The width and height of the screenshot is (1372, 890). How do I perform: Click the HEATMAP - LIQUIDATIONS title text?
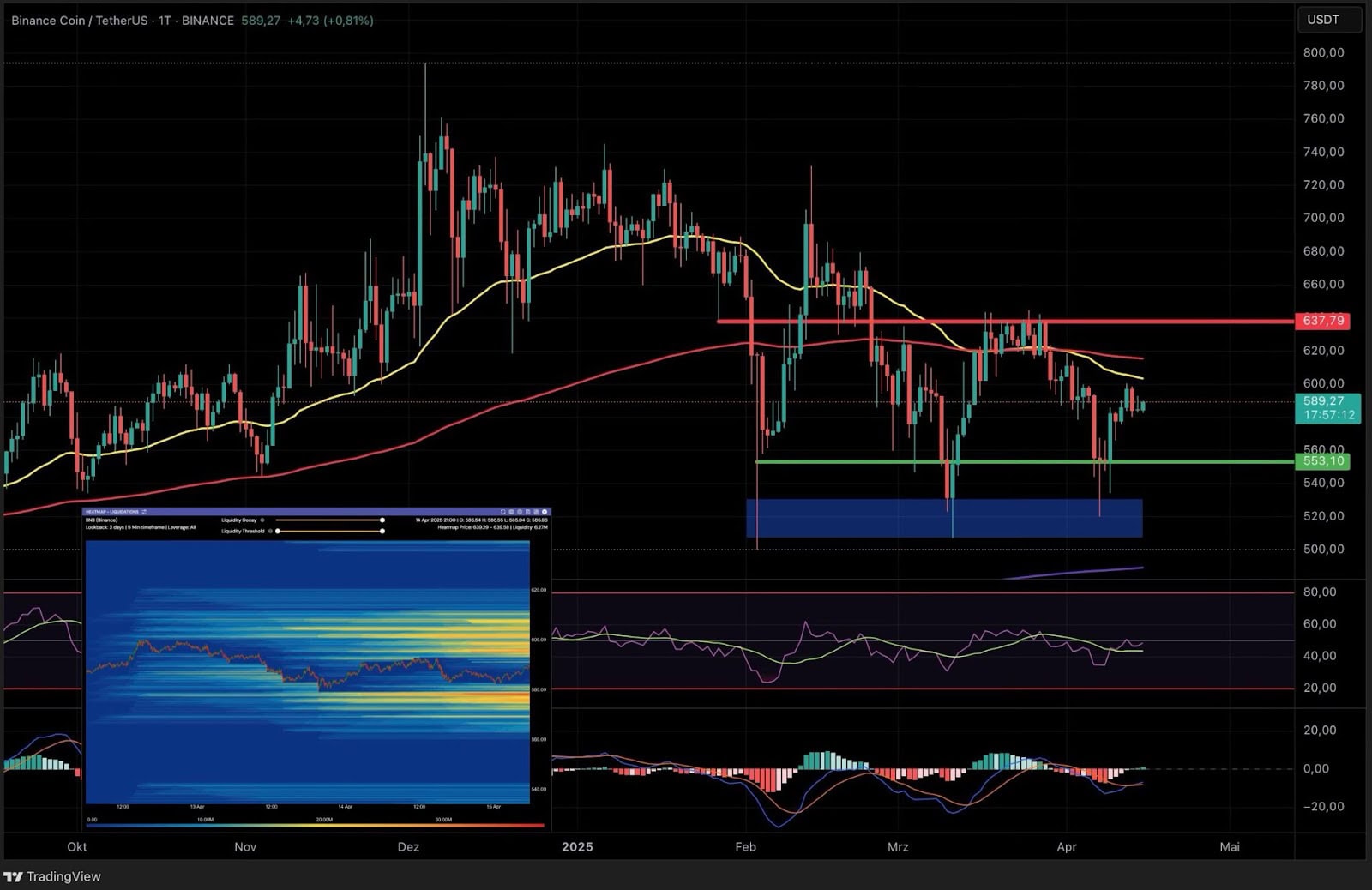pyautogui.click(x=111, y=512)
